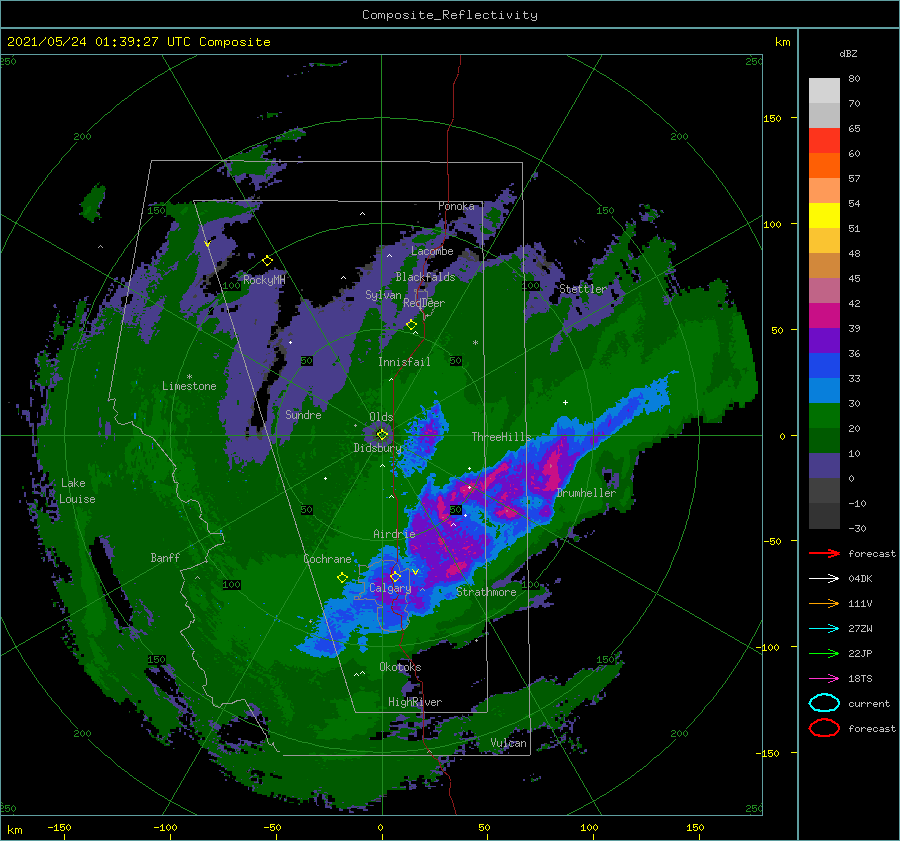The height and width of the screenshot is (841, 900).
Task: Click the yellow diamond marker near RockyMH
Action: tap(267, 261)
